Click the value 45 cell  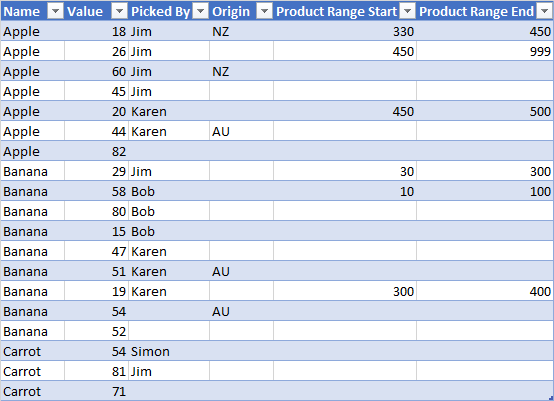(x=96, y=92)
